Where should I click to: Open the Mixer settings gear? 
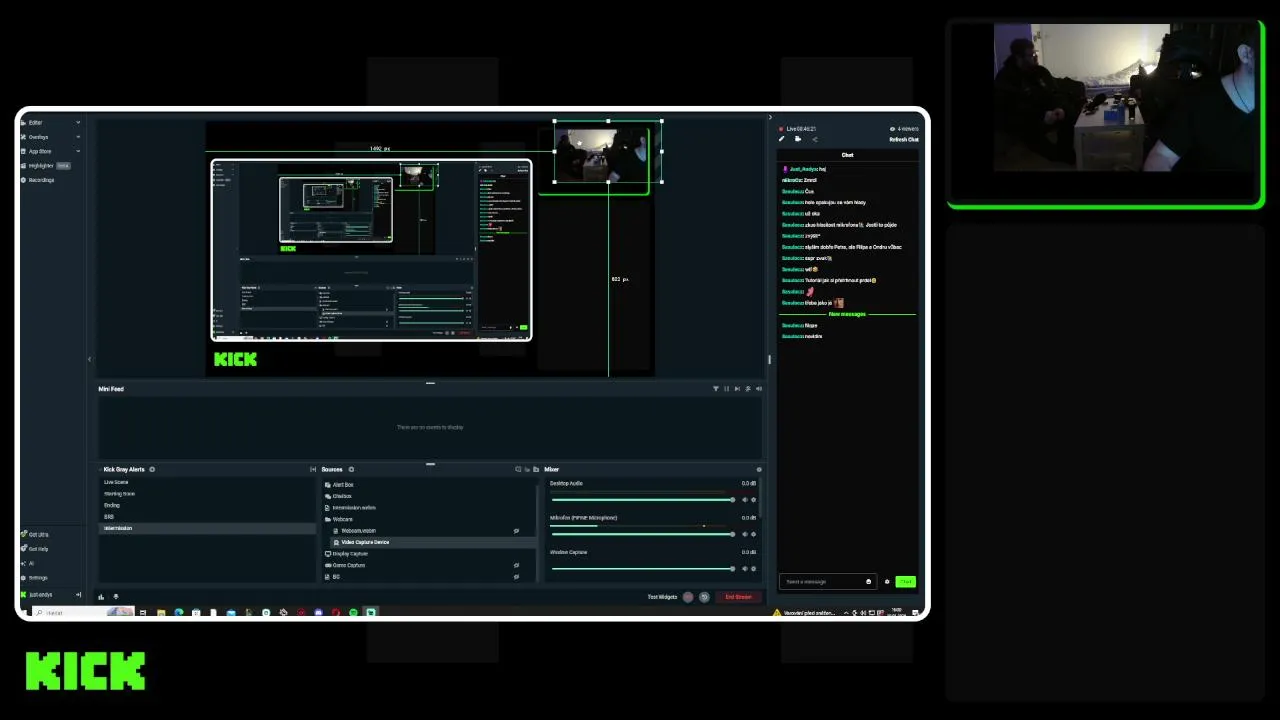coord(759,469)
